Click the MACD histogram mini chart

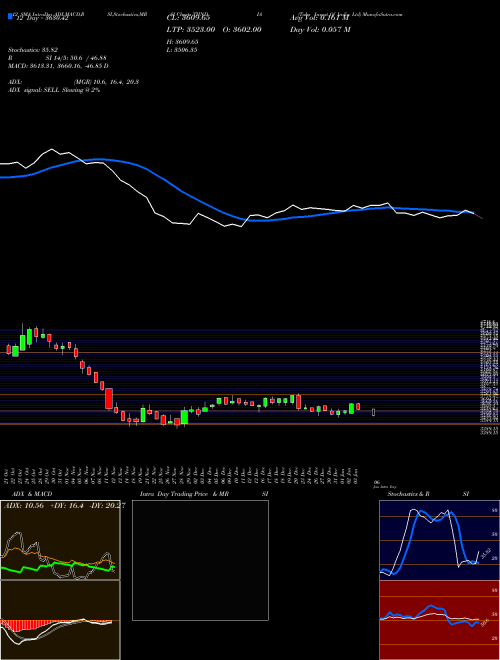click(60, 620)
